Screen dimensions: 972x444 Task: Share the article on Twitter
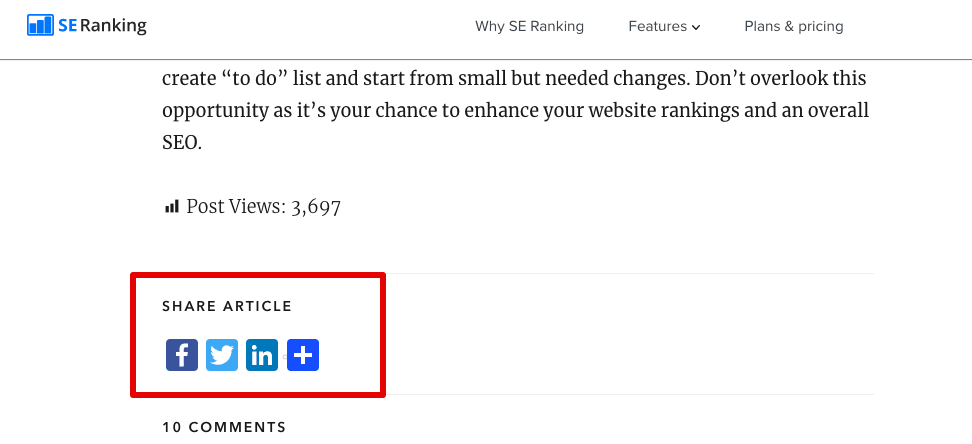click(x=222, y=355)
